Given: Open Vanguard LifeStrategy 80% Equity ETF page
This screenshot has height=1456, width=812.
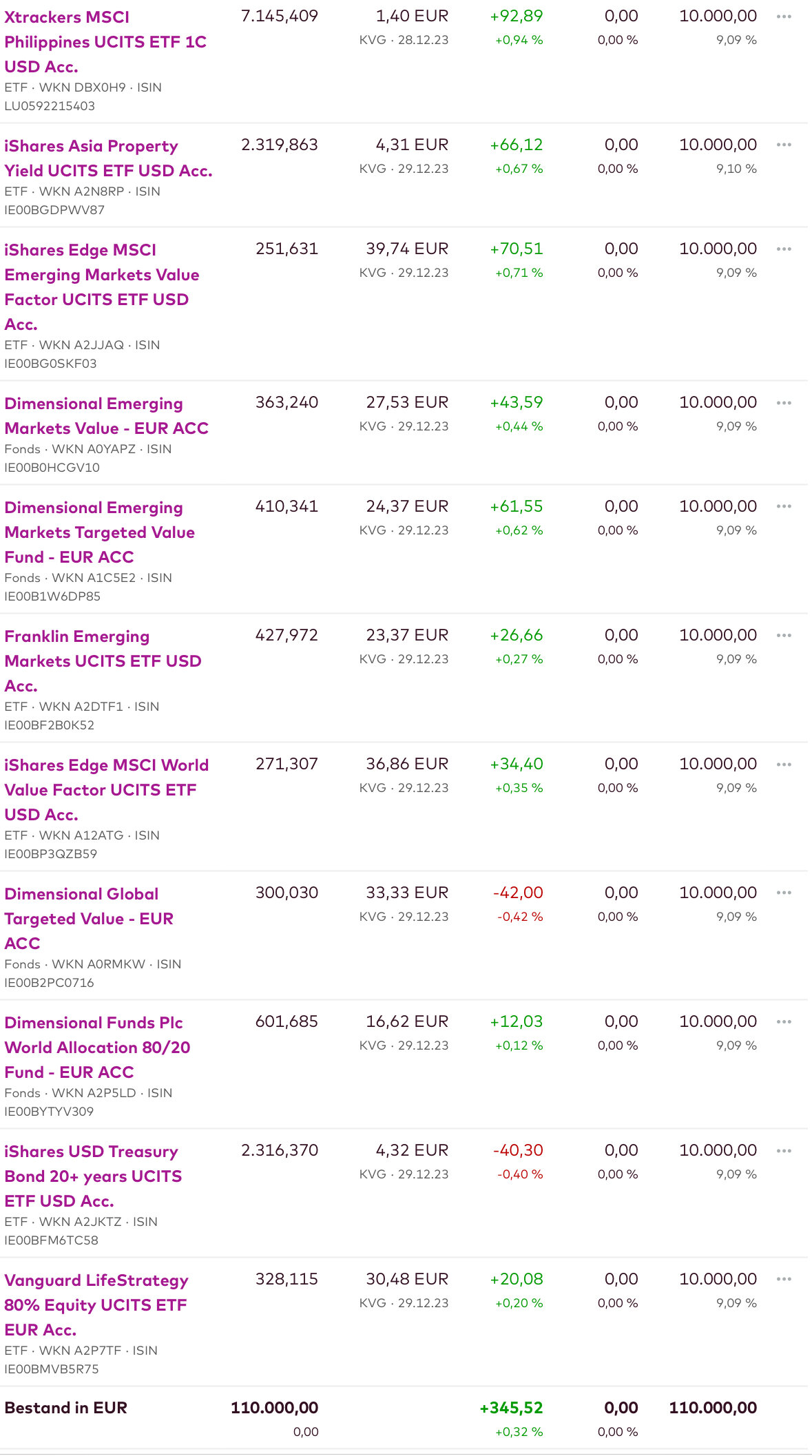Looking at the screenshot, I should click(x=96, y=1305).
